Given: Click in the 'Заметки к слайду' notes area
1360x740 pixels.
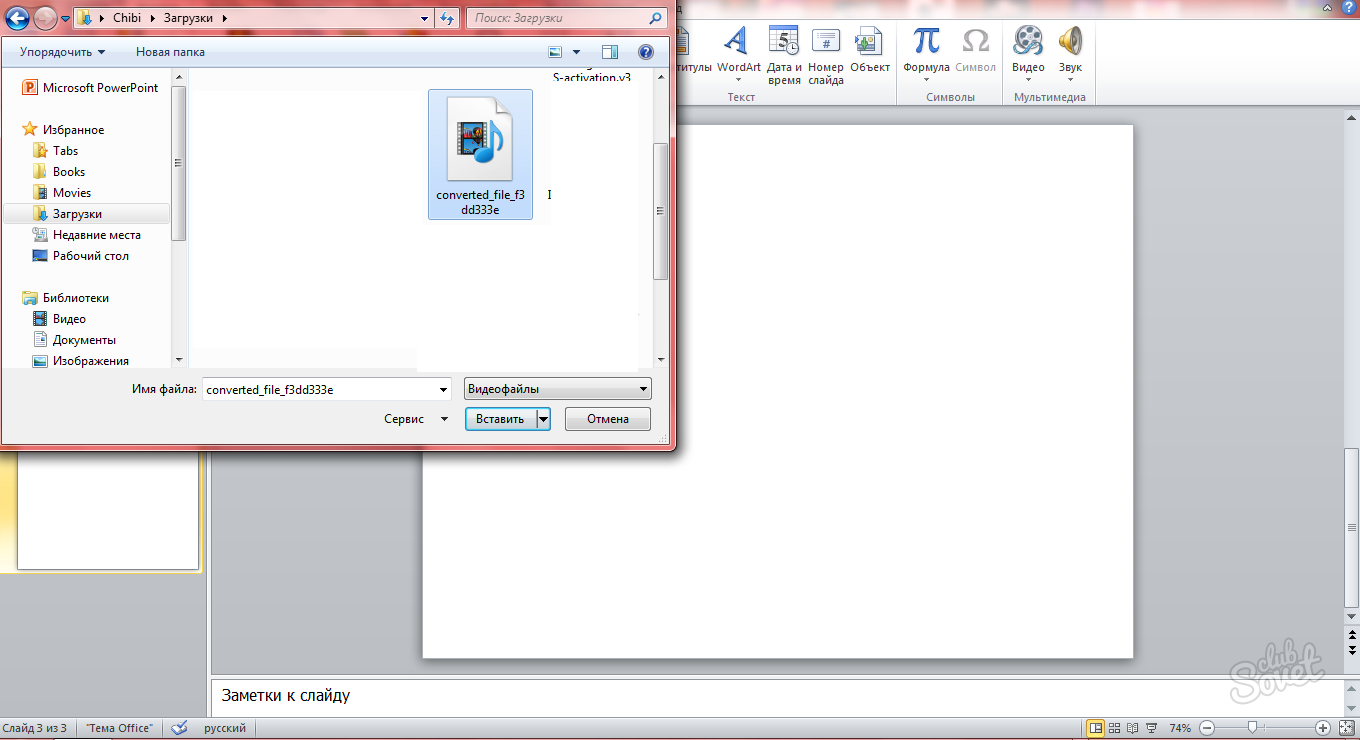Looking at the screenshot, I should click(x=776, y=696).
